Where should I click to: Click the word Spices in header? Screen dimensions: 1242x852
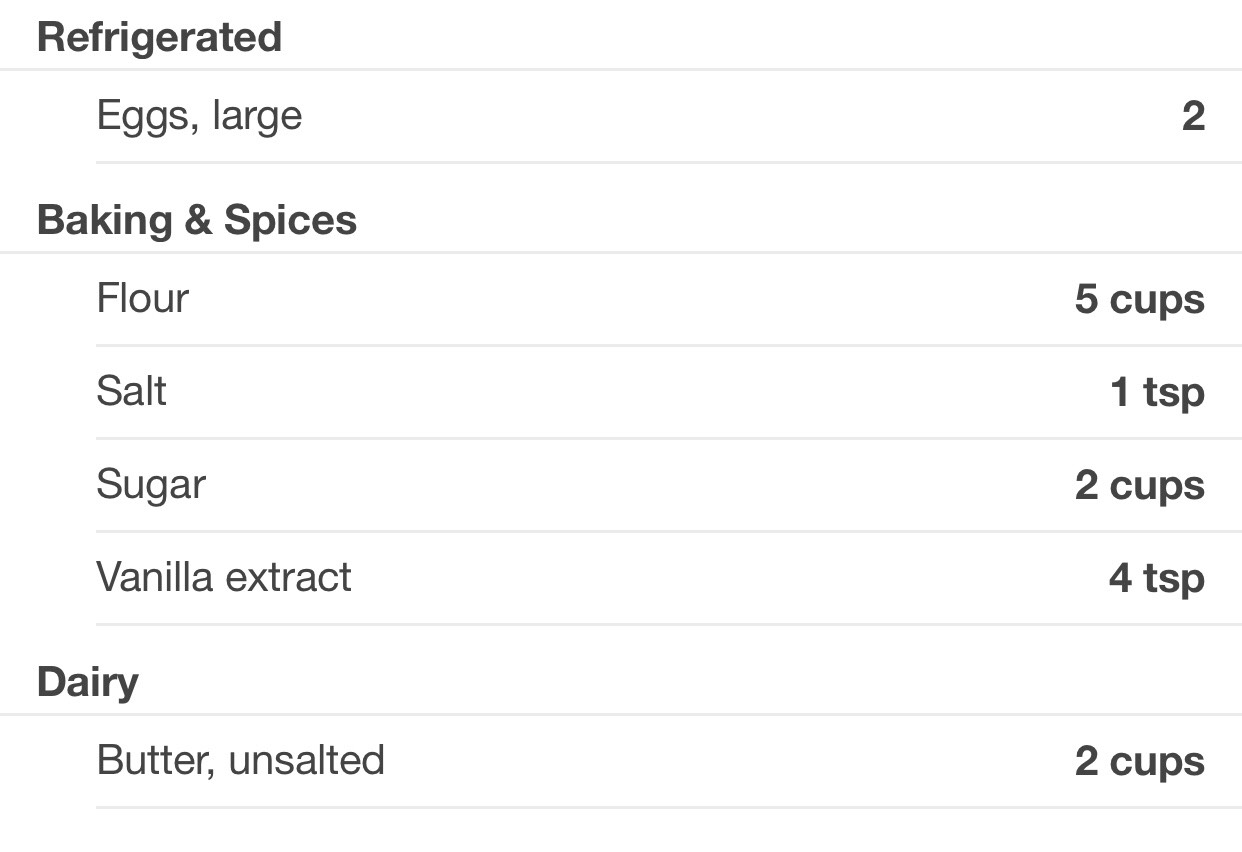[290, 221]
